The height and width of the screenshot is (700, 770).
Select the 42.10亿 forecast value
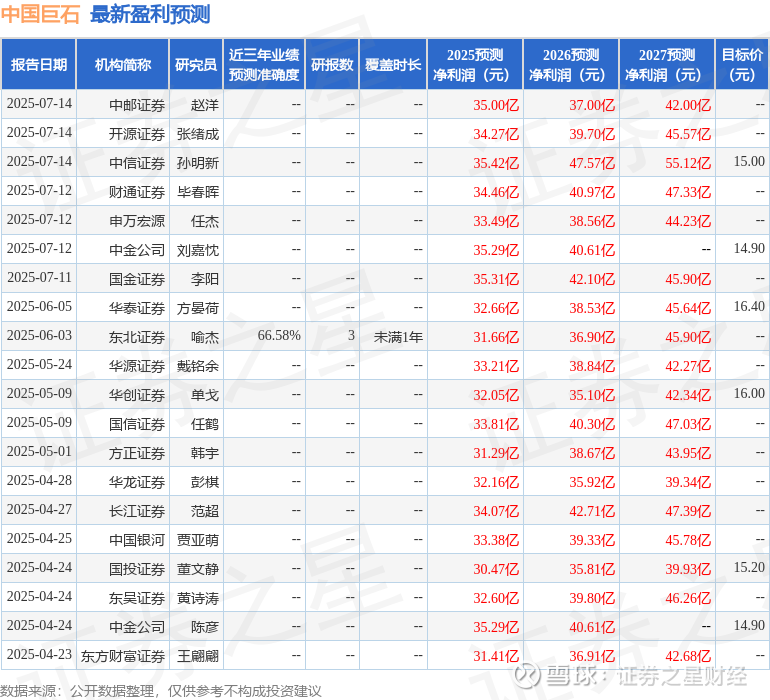(x=592, y=279)
